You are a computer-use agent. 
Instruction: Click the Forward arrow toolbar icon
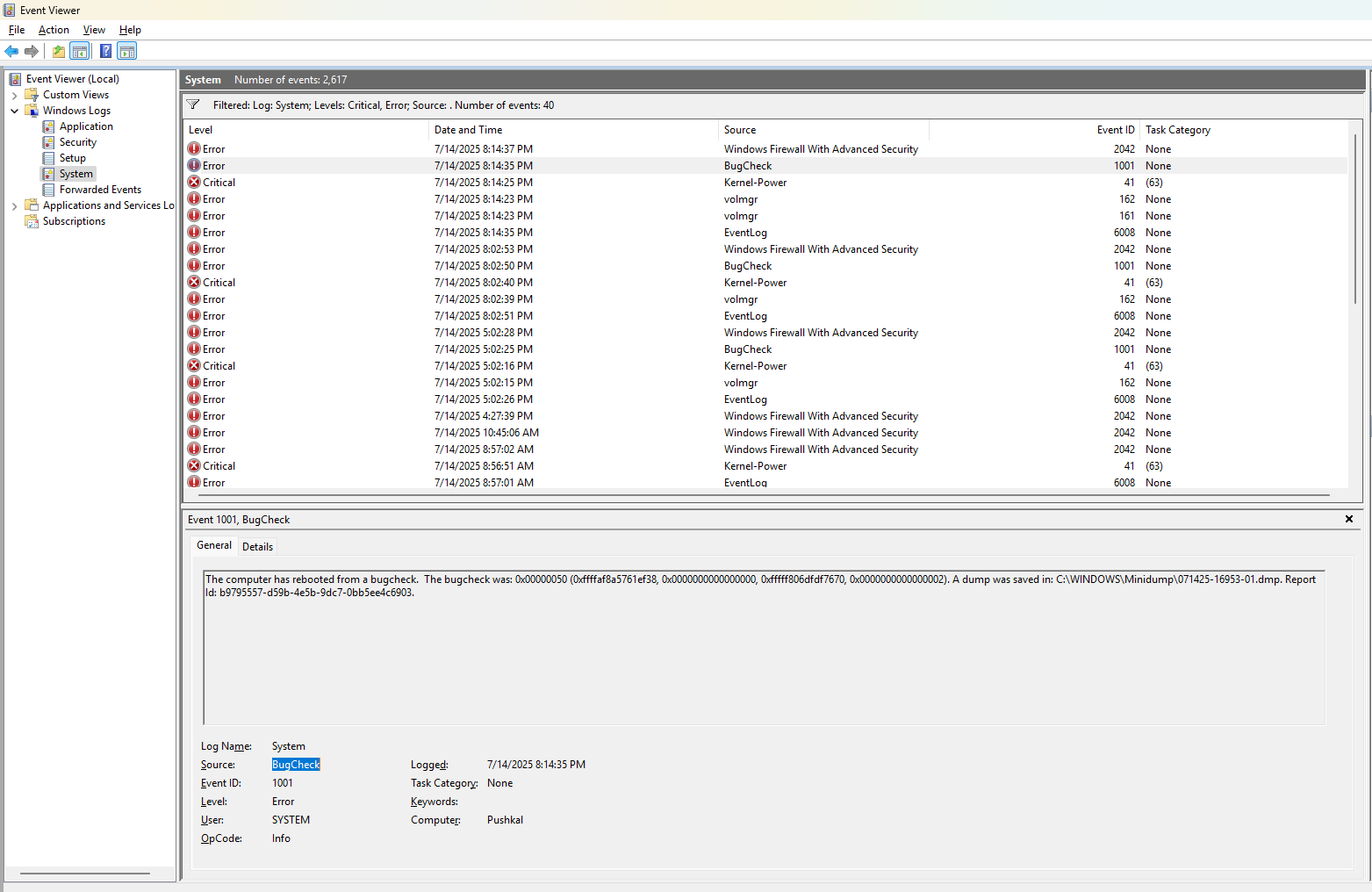[x=32, y=51]
